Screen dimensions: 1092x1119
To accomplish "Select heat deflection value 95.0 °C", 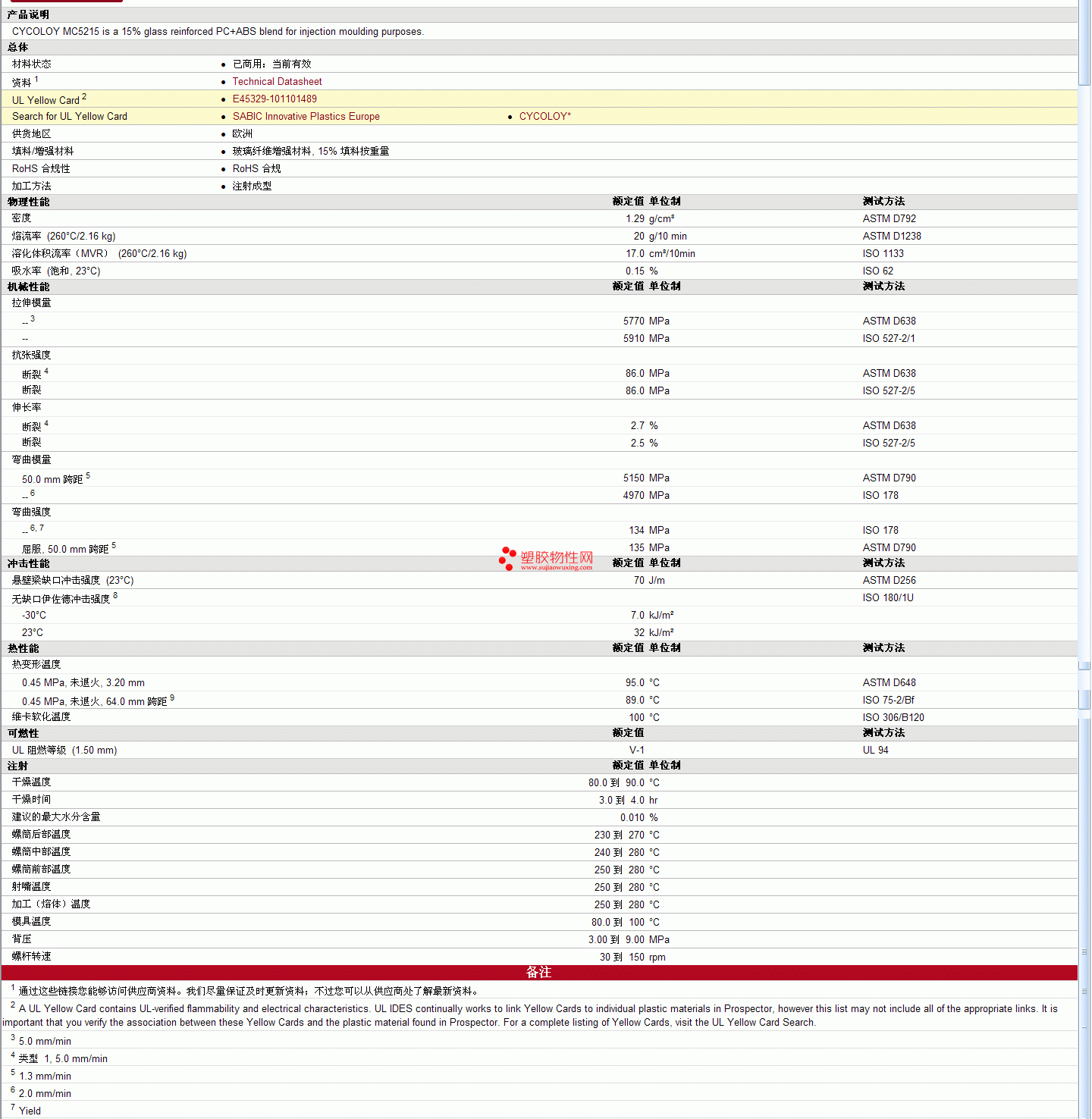I will coord(642,683).
